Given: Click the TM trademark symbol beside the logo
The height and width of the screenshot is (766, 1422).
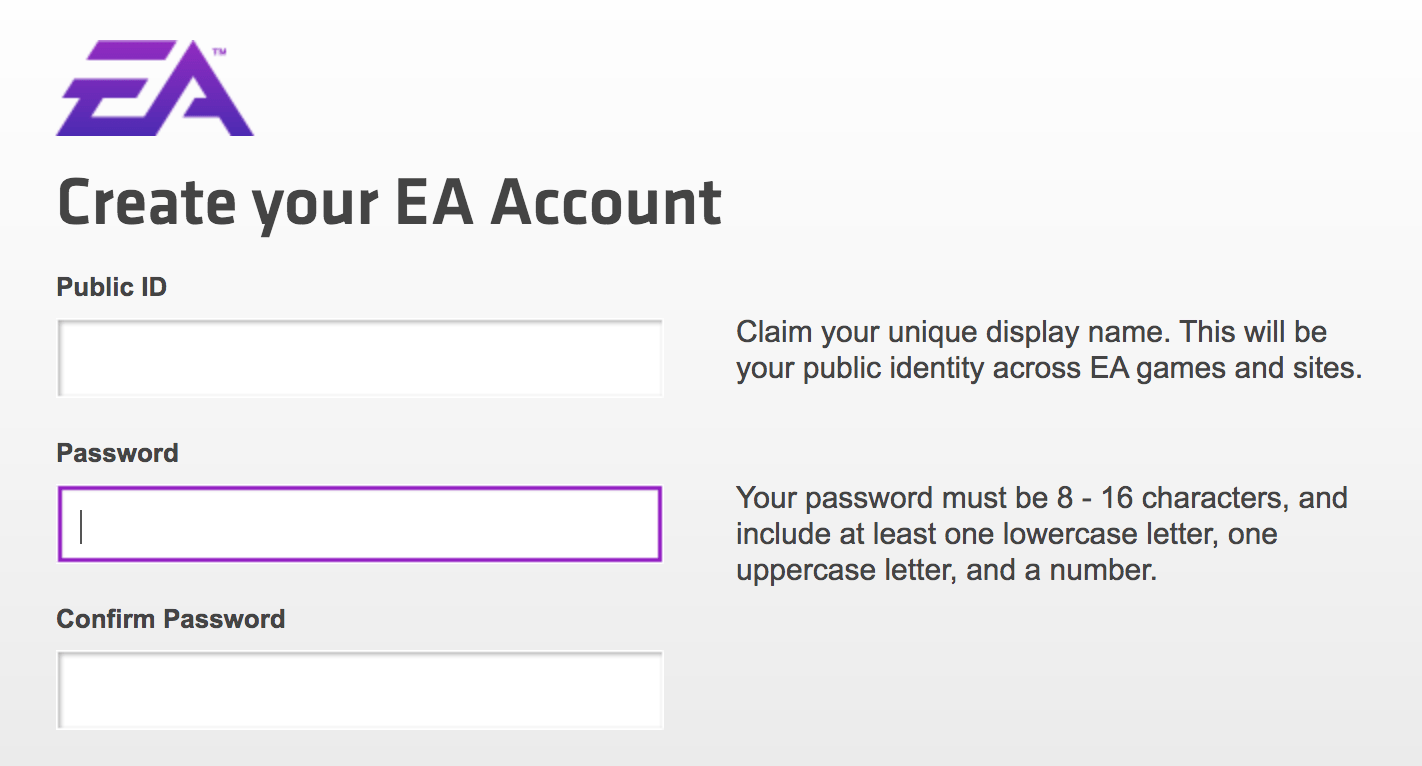Looking at the screenshot, I should pyautogui.click(x=219, y=49).
